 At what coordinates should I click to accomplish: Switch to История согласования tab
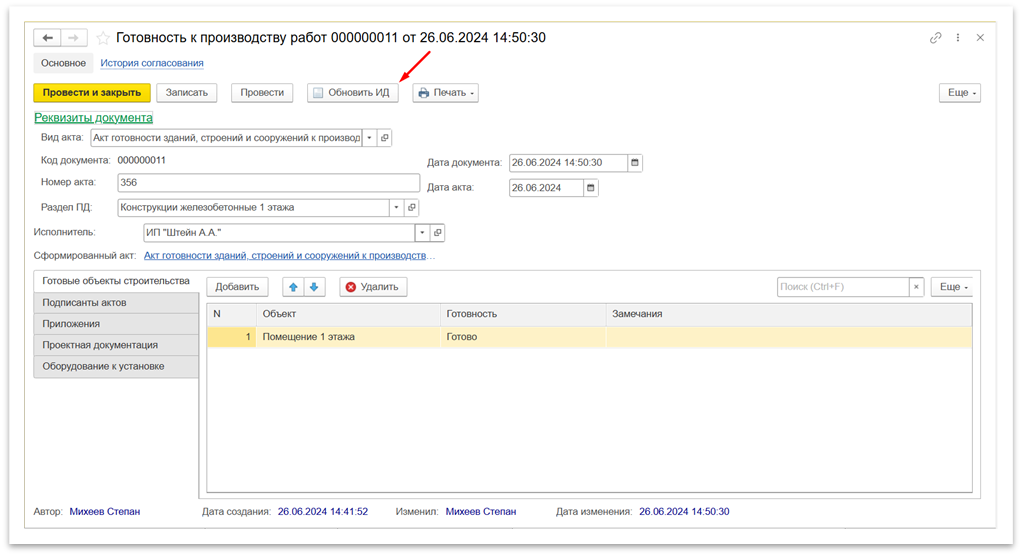(152, 63)
